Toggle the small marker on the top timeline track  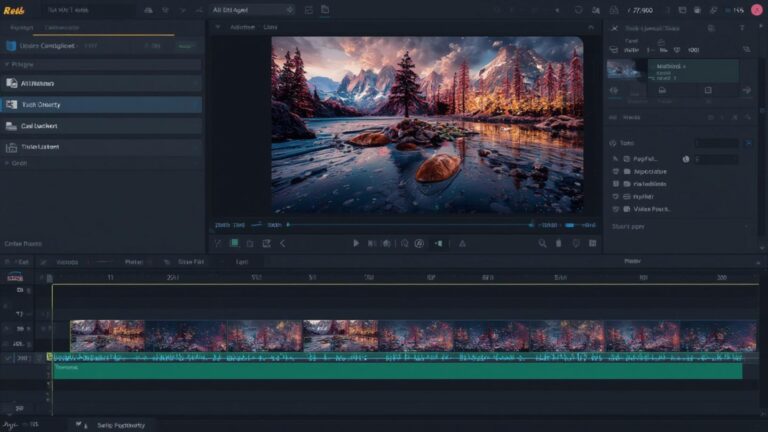pyautogui.click(x=28, y=290)
